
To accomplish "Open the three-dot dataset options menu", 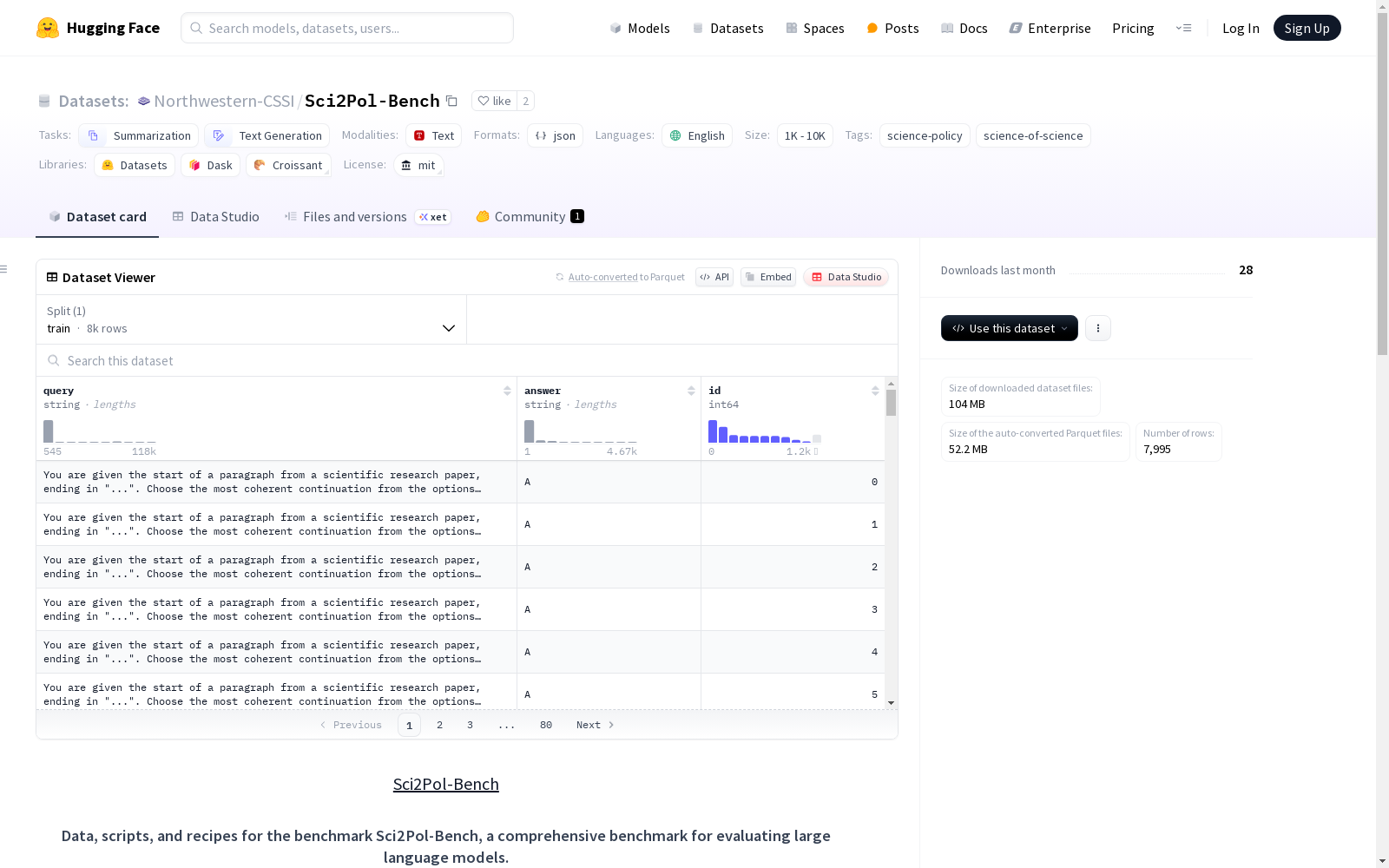I will [x=1098, y=328].
